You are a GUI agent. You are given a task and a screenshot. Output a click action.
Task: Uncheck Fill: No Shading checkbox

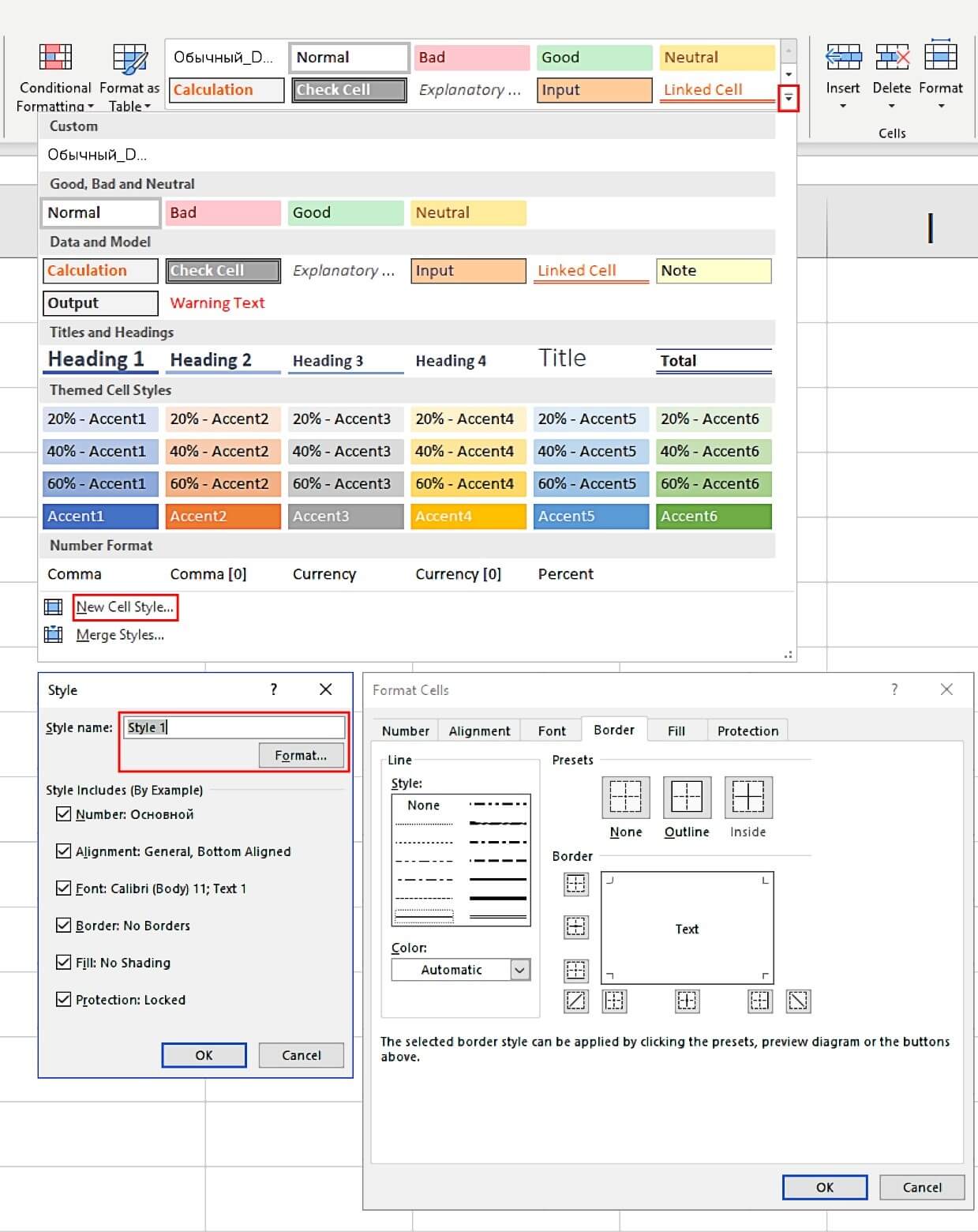click(64, 962)
